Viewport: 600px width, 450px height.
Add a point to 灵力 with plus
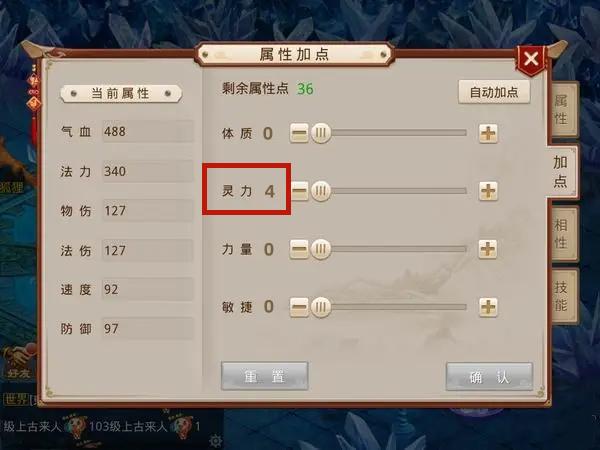(488, 191)
